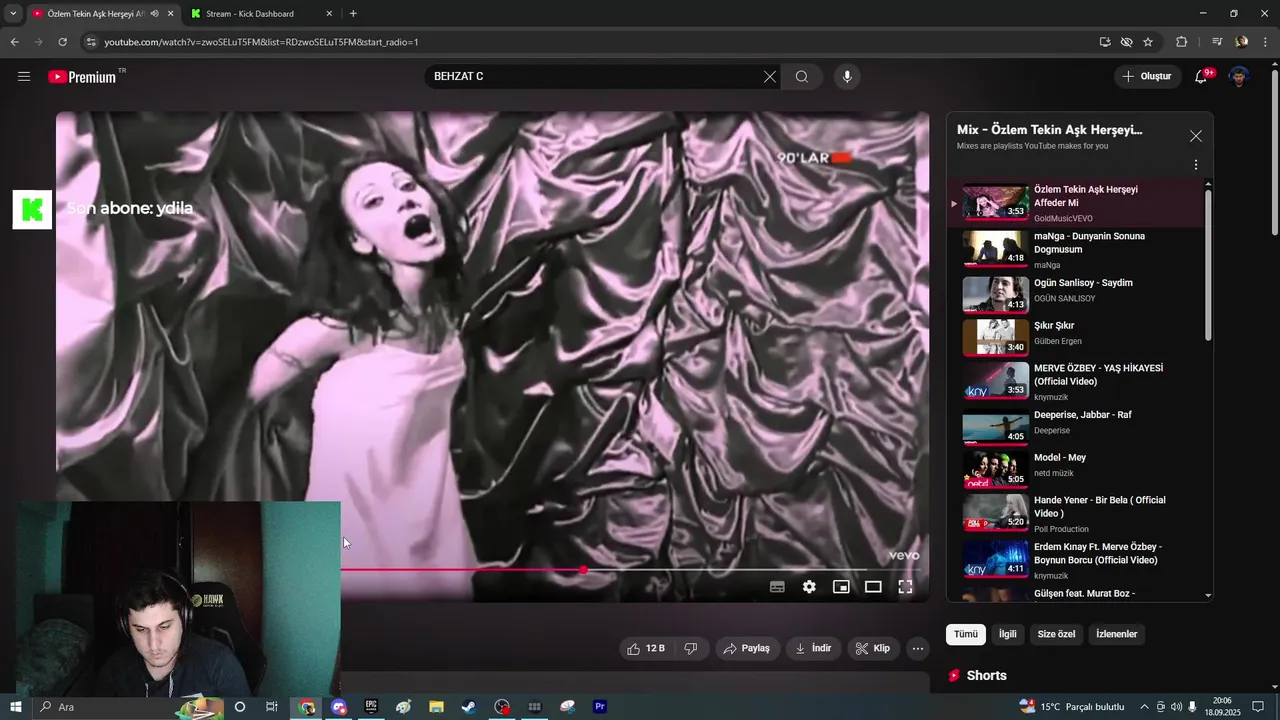
Task: Close the Mix playlist panel
Action: pyautogui.click(x=1195, y=136)
